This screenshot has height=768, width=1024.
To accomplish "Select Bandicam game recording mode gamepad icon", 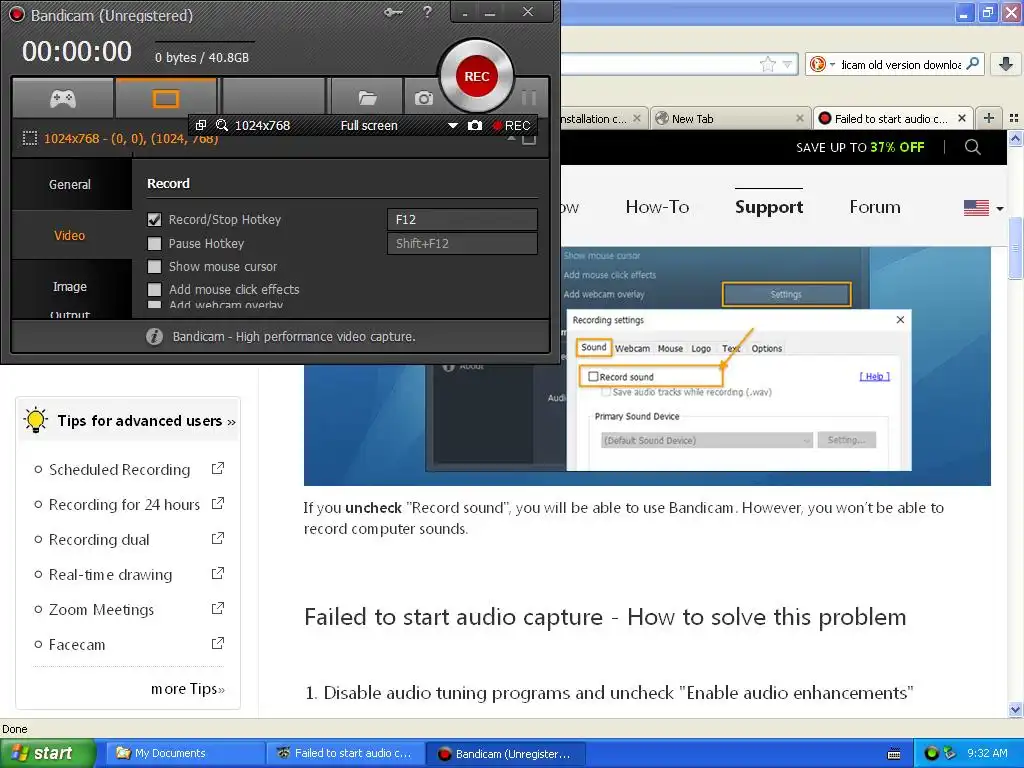I will tap(63, 99).
